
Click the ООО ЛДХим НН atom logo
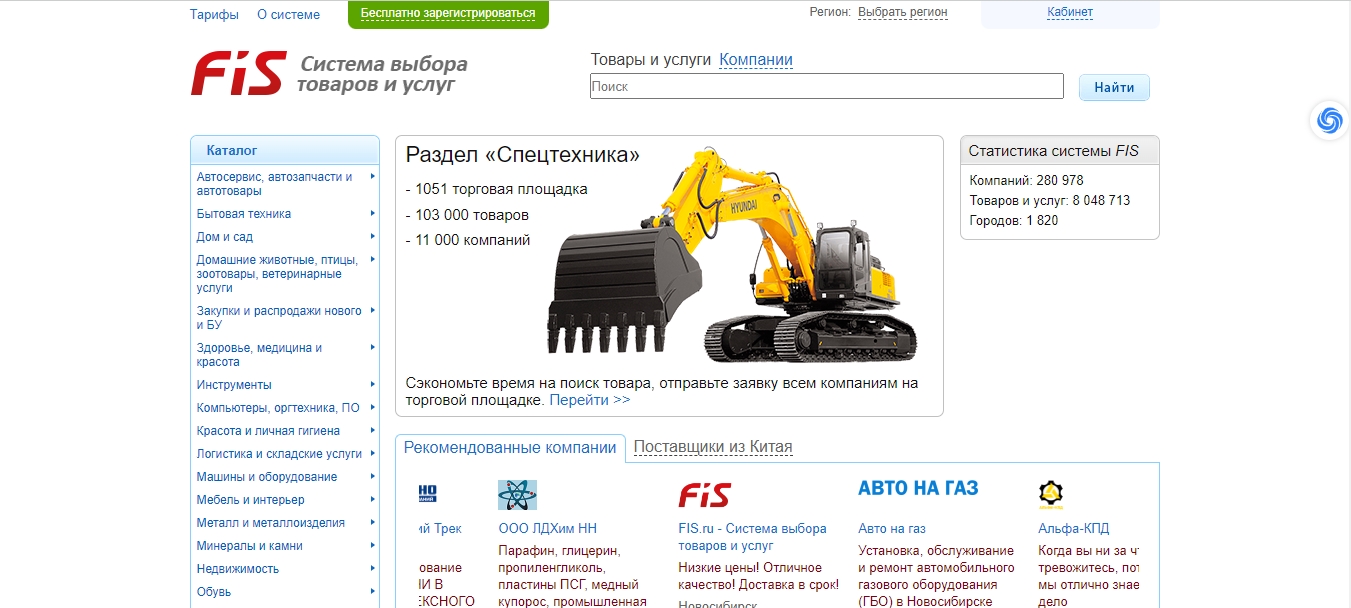pyautogui.click(x=517, y=495)
